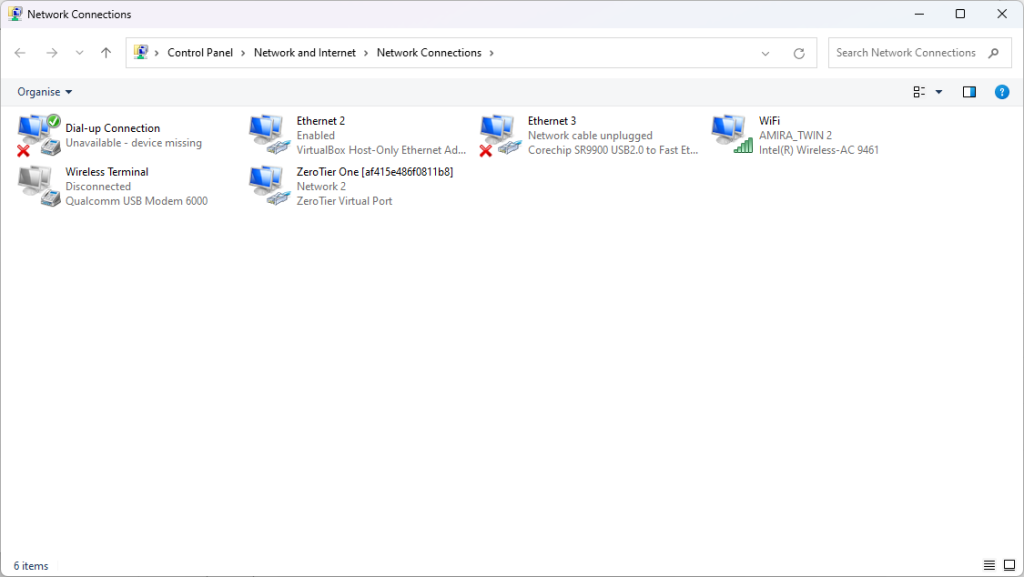Screen dimensions: 1024x577
Task: Go to Network and Internet breadcrumb
Action: tap(304, 53)
